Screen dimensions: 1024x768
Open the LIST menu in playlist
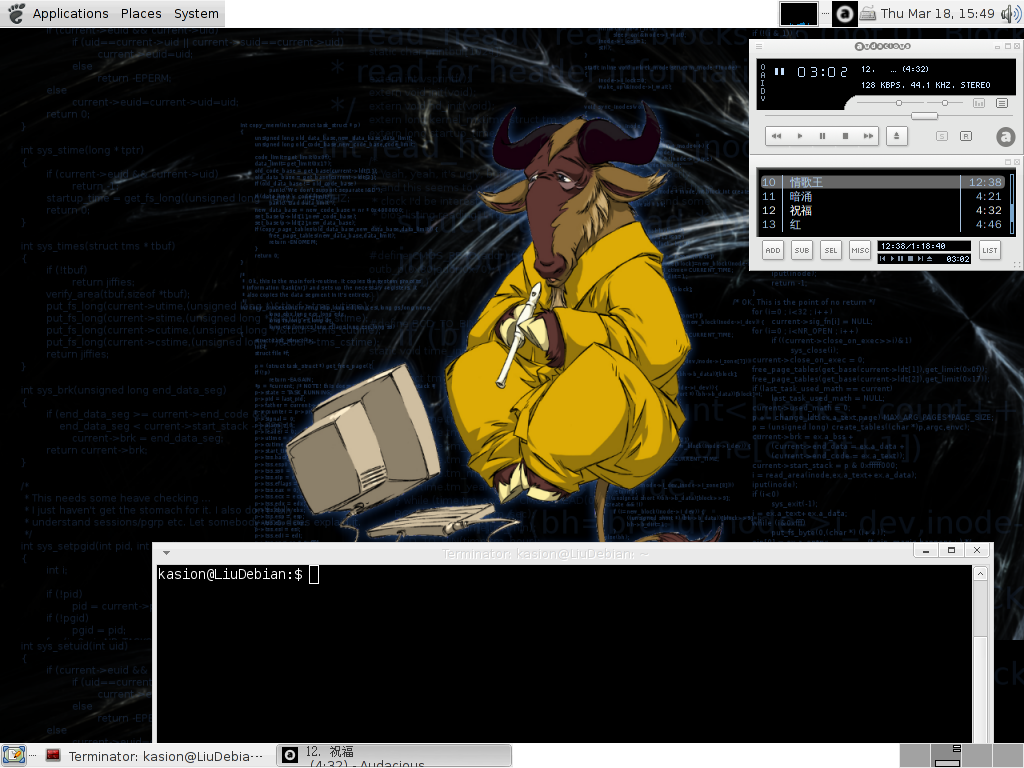point(990,250)
